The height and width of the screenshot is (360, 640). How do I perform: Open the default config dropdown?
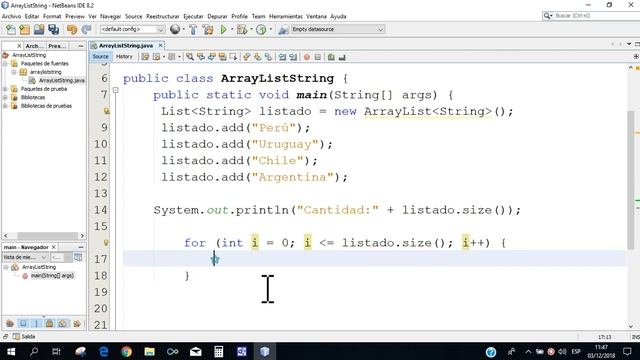click(x=132, y=29)
